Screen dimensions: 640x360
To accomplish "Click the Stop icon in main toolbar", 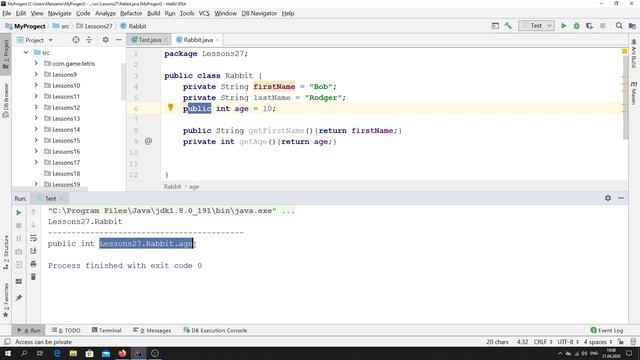I will click(x=602, y=26).
